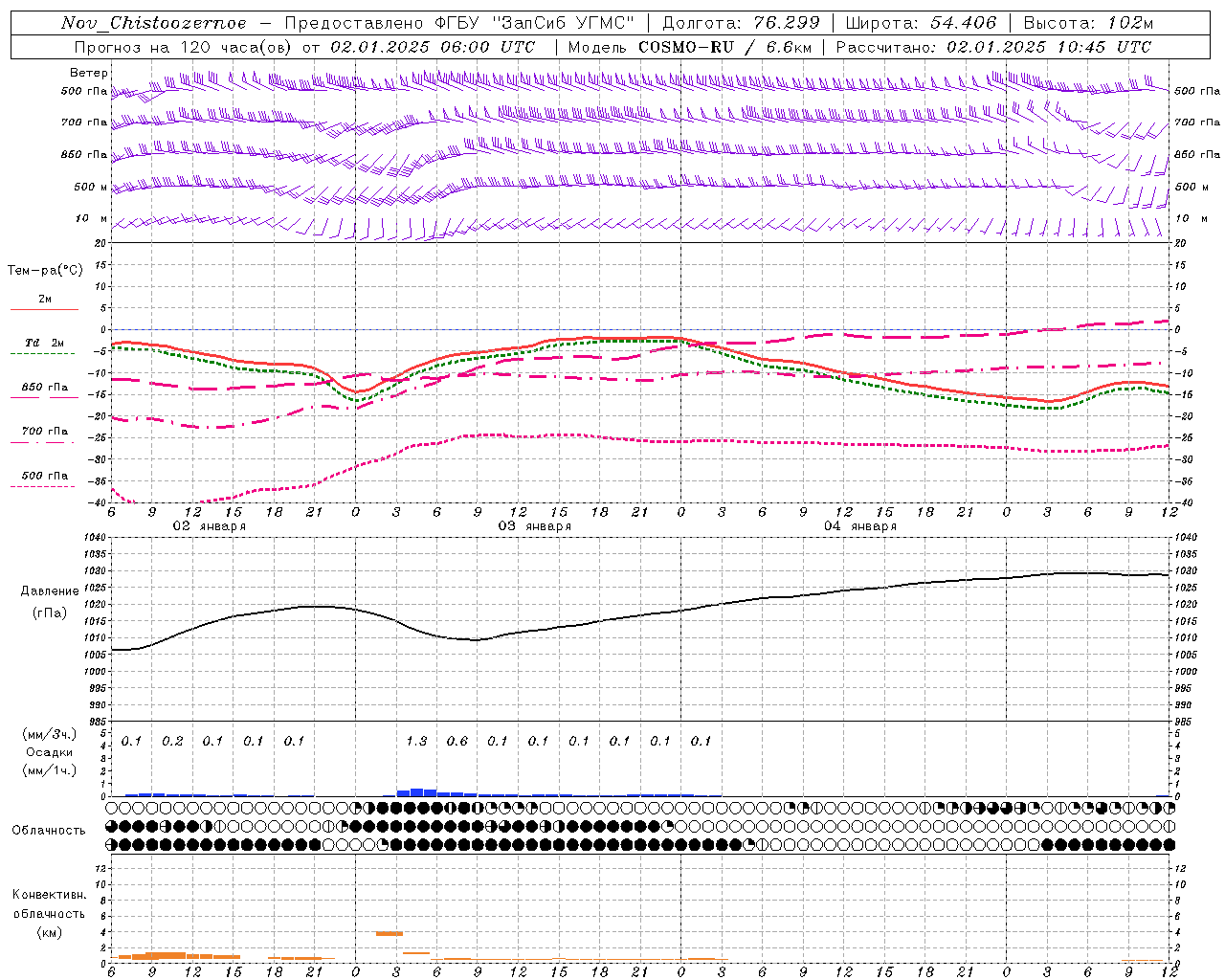Click the 'Высота: 102м' elevation text
This screenshot has height=980, width=1225.
pyautogui.click(x=1088, y=23)
